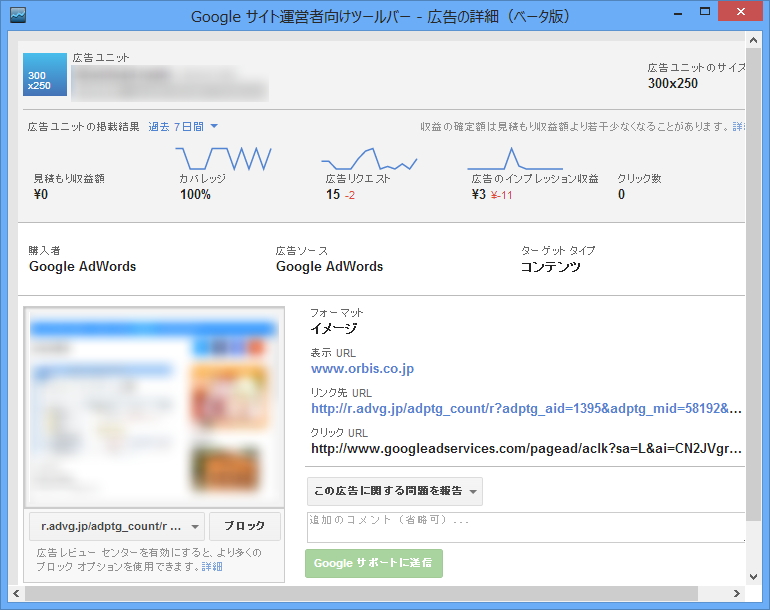
Task: Click the 購入者 Google AdWords text
Action: [x=82, y=266]
